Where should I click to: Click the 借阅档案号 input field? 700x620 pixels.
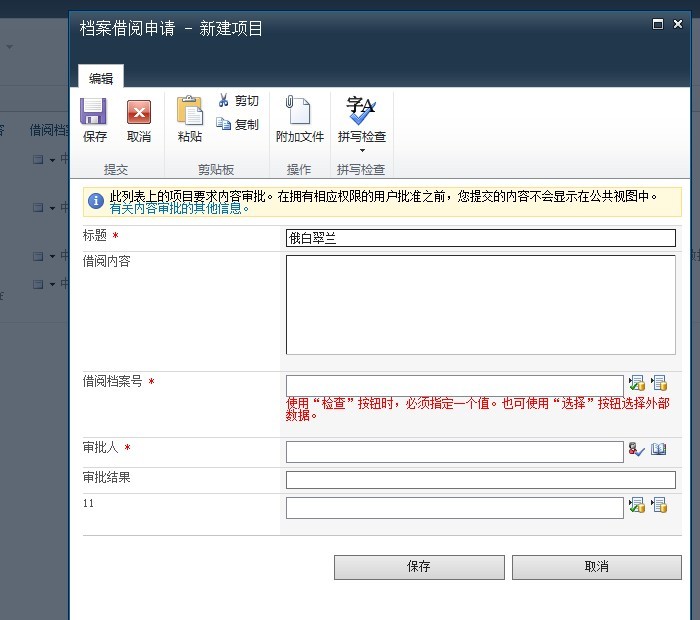tap(454, 385)
